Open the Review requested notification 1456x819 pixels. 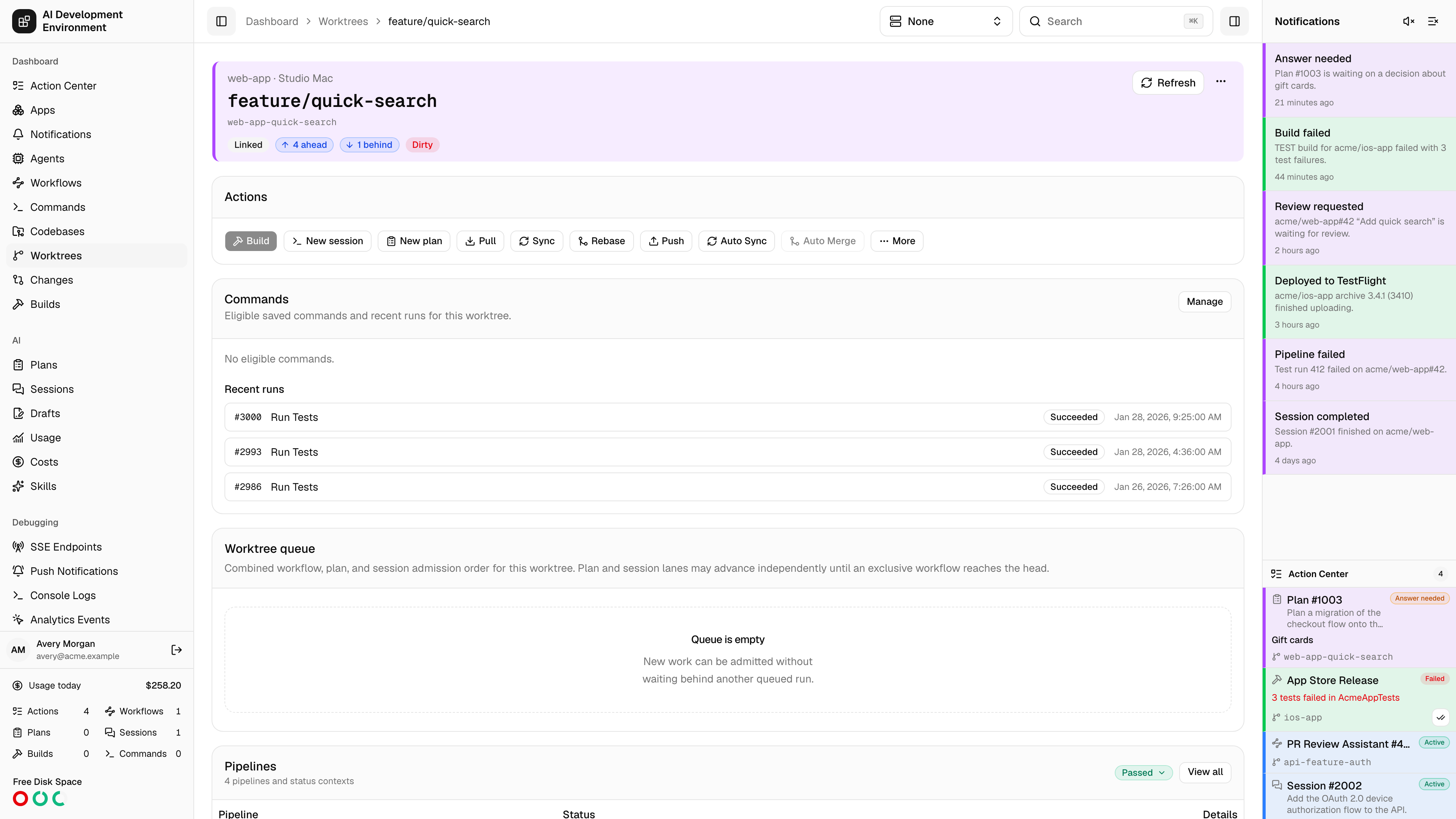pos(1359,228)
